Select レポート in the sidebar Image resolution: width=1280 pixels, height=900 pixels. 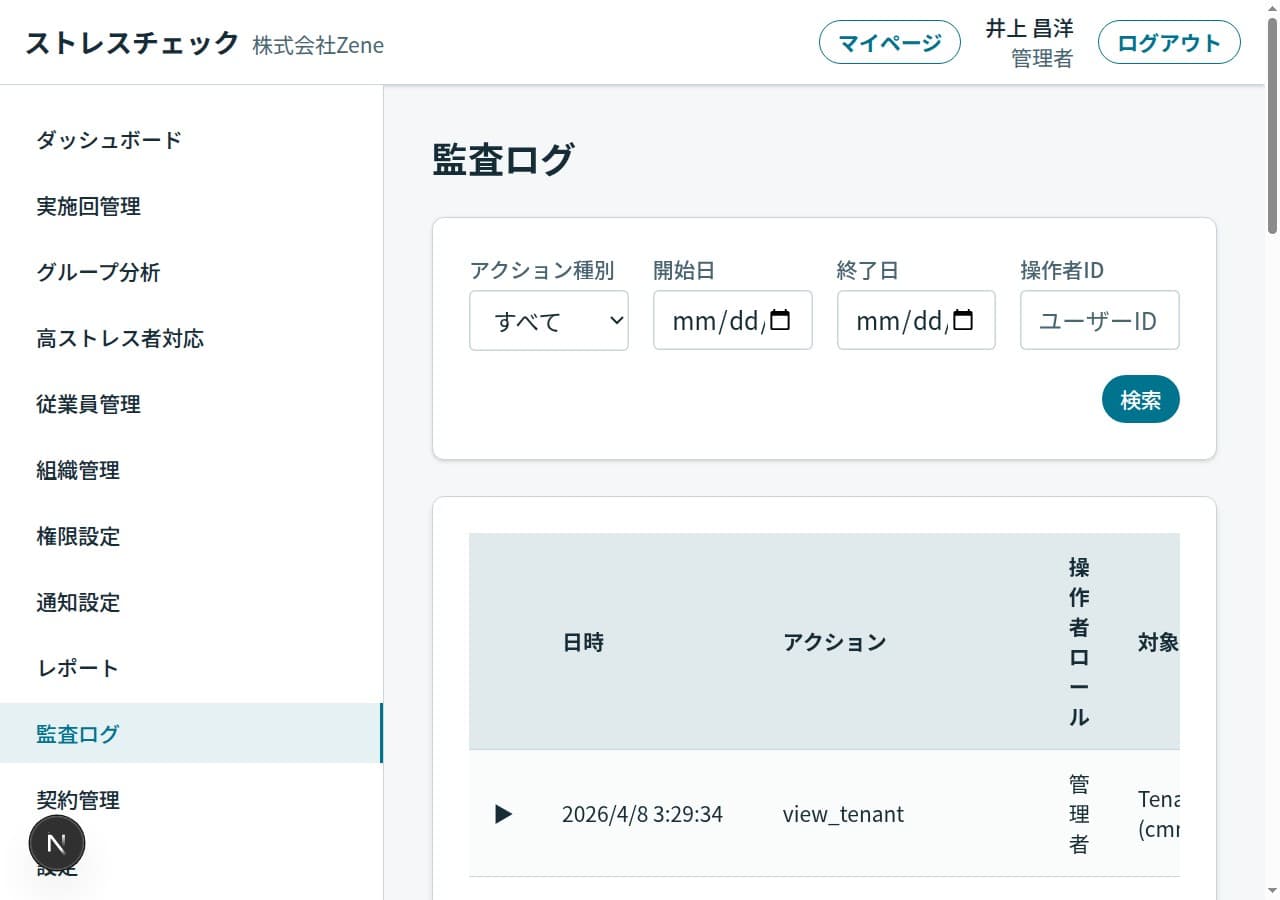[191, 668]
